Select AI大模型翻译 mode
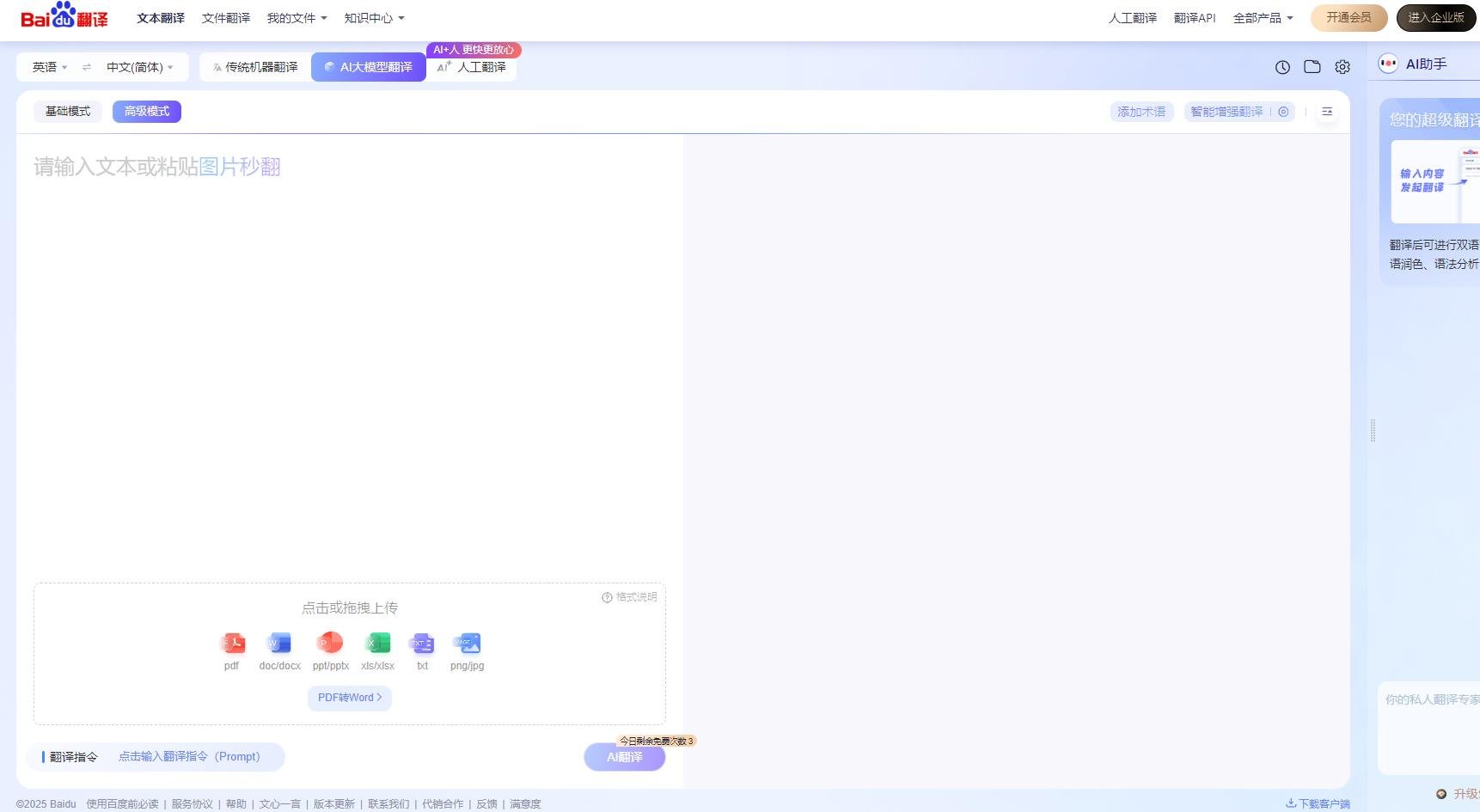This screenshot has height=812, width=1480. [x=369, y=67]
